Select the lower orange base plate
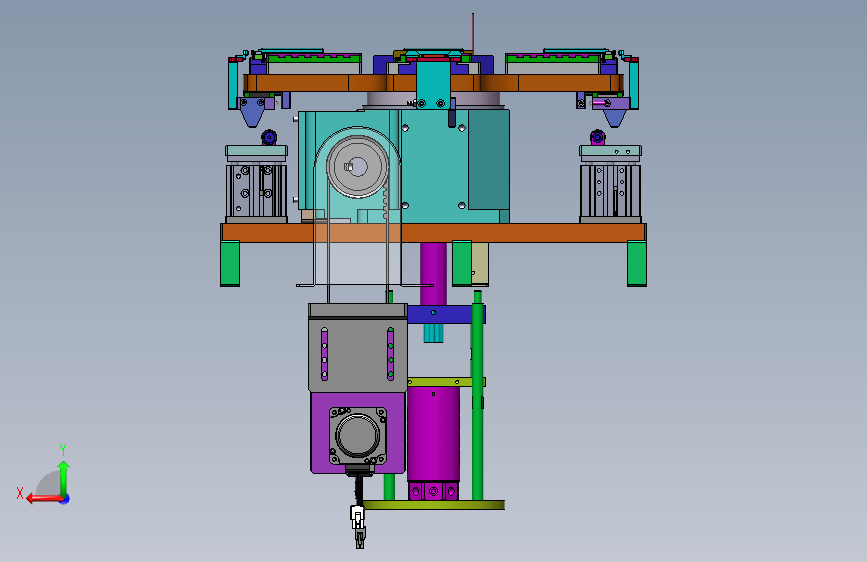 click(433, 232)
